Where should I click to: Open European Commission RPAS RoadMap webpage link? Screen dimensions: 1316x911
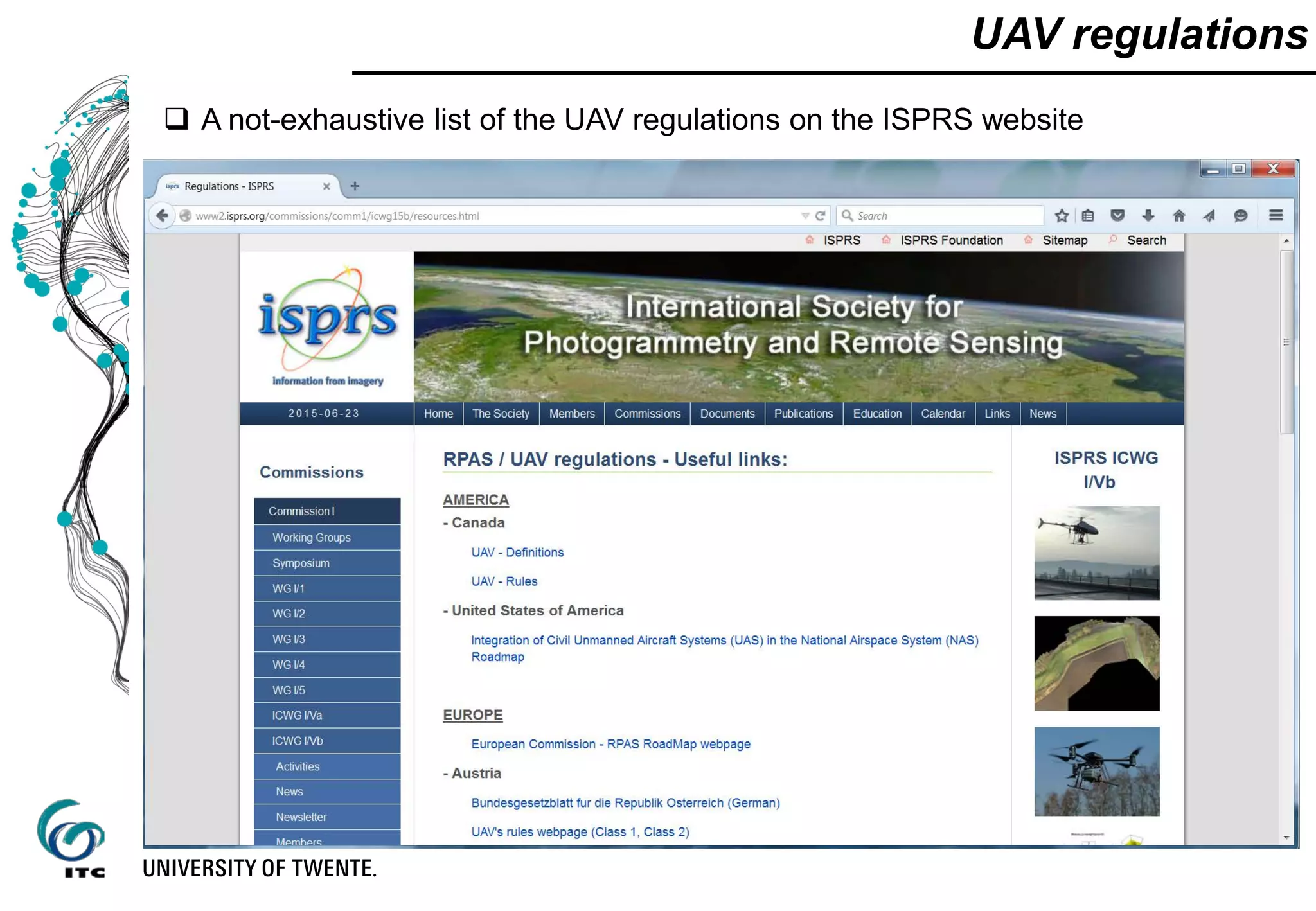611,744
